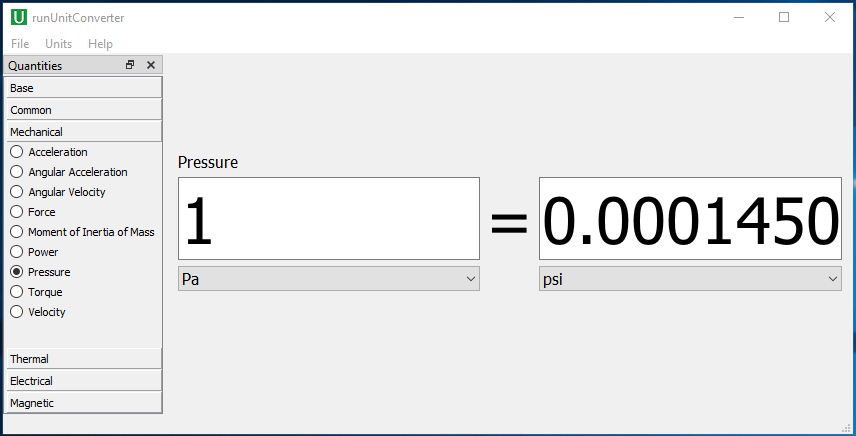Open the Pa source unit dropdown
The width and height of the screenshot is (856, 436).
click(329, 279)
